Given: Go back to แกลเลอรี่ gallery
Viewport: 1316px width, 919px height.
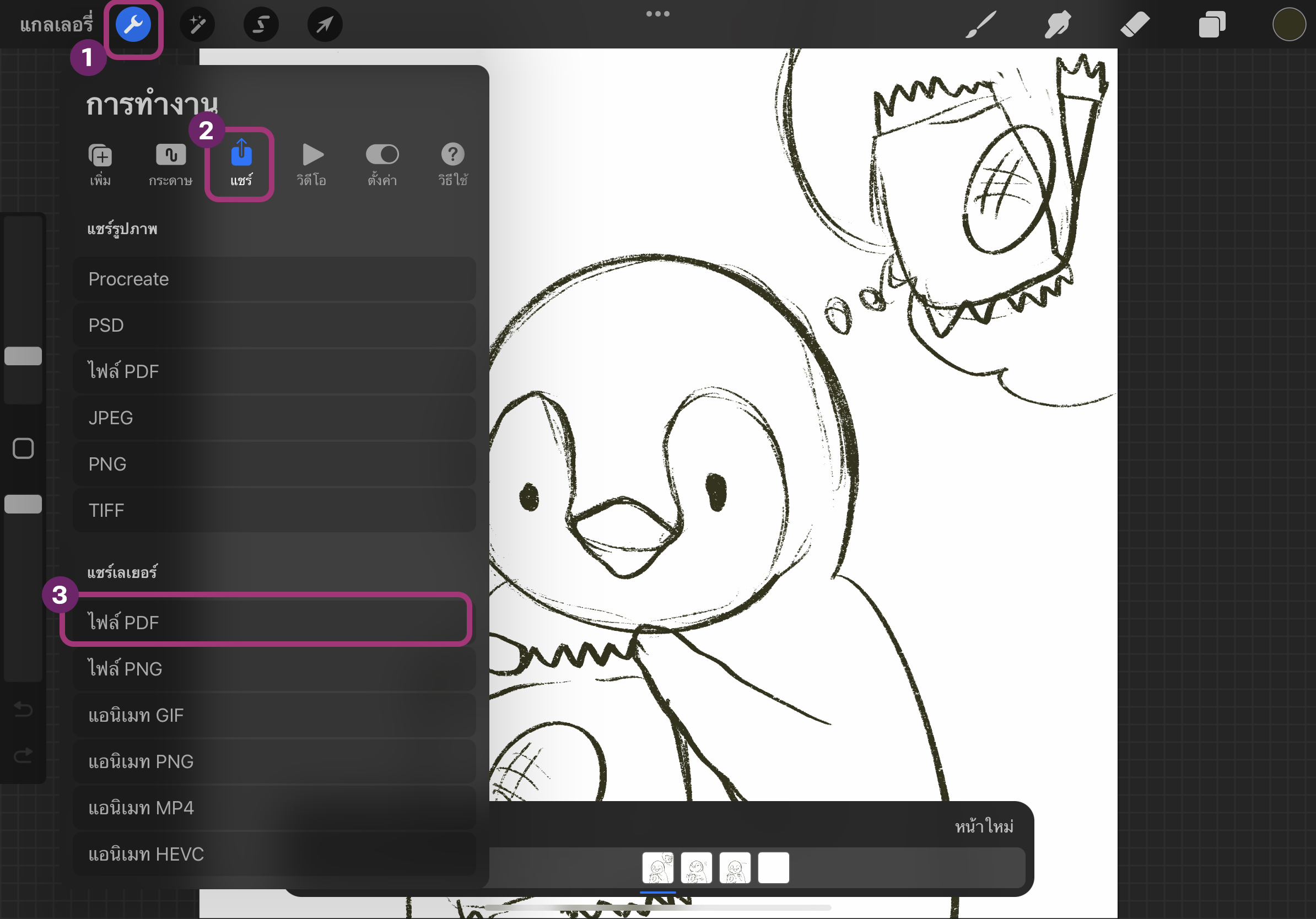Looking at the screenshot, I should tap(56, 25).
